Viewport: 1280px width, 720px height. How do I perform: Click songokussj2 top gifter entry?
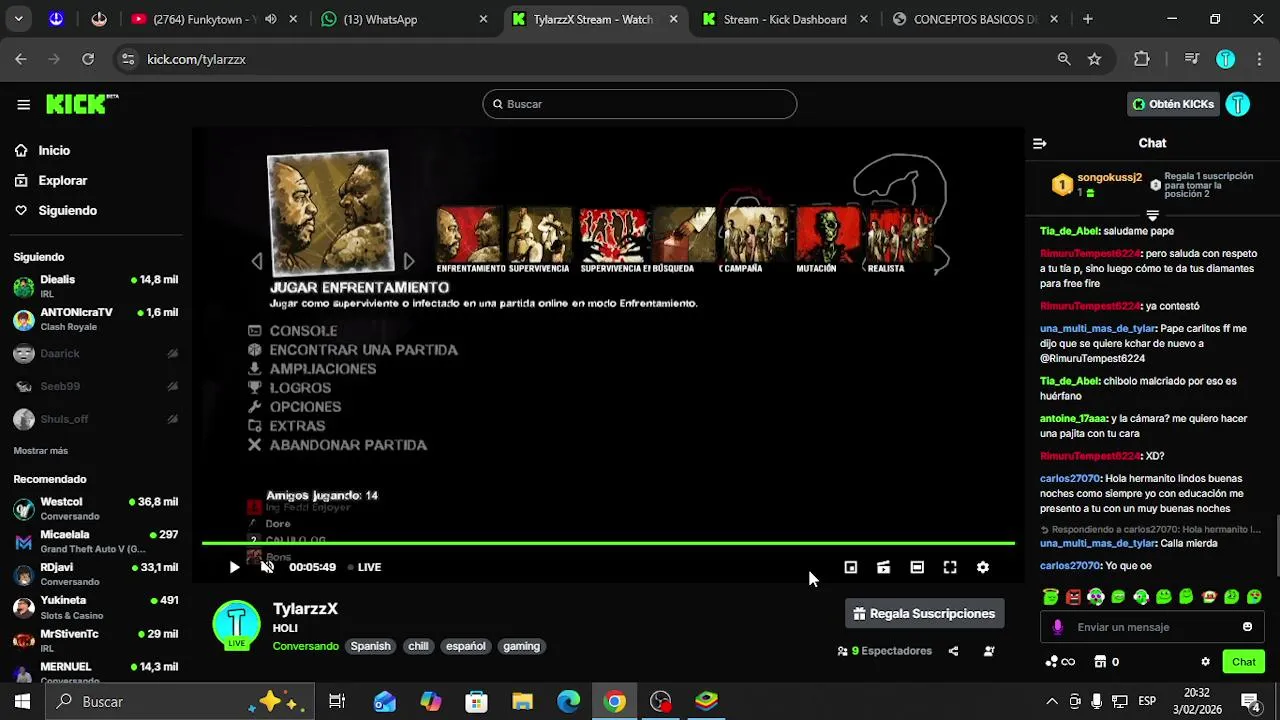[1095, 185]
